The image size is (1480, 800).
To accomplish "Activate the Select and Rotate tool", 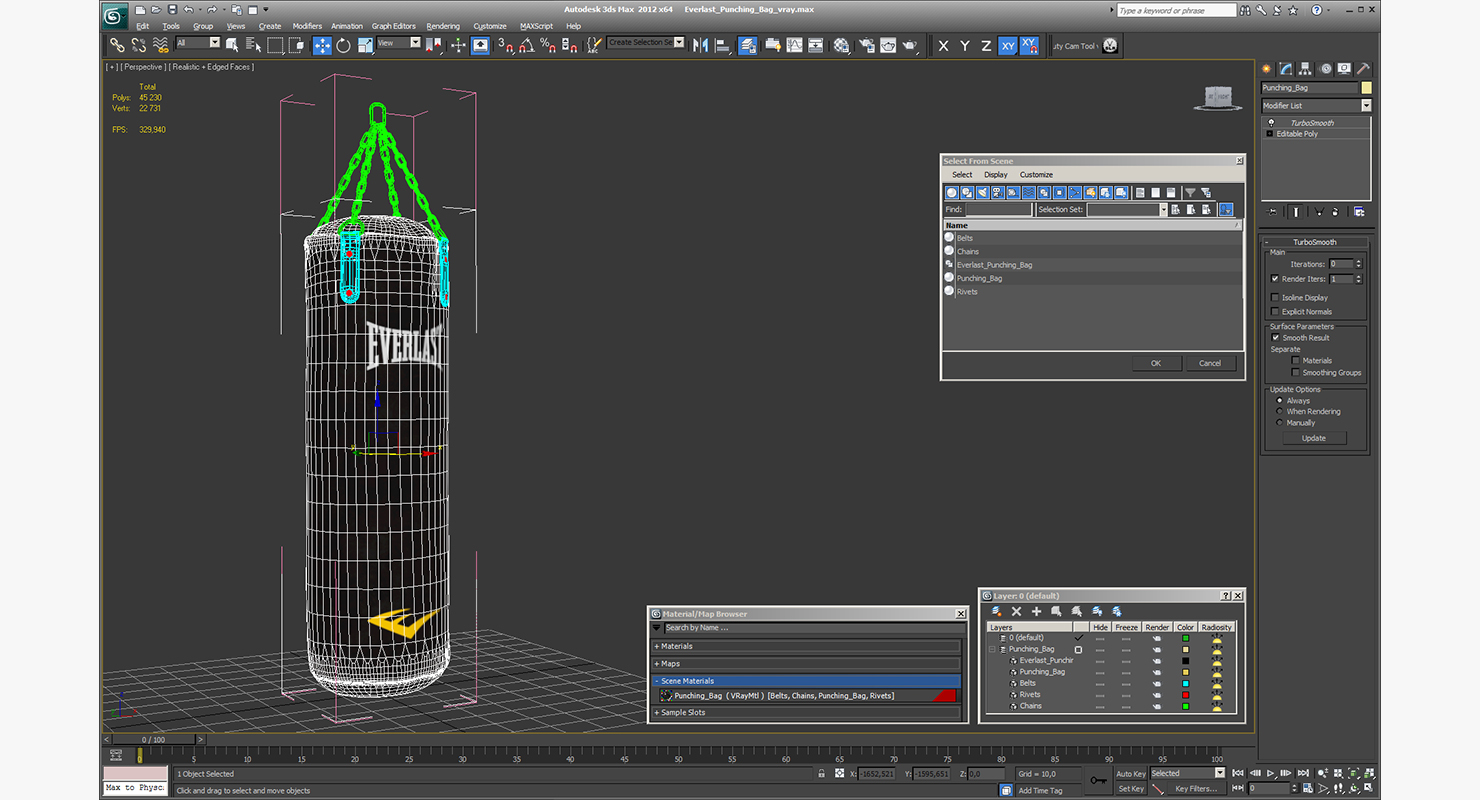I will point(343,45).
